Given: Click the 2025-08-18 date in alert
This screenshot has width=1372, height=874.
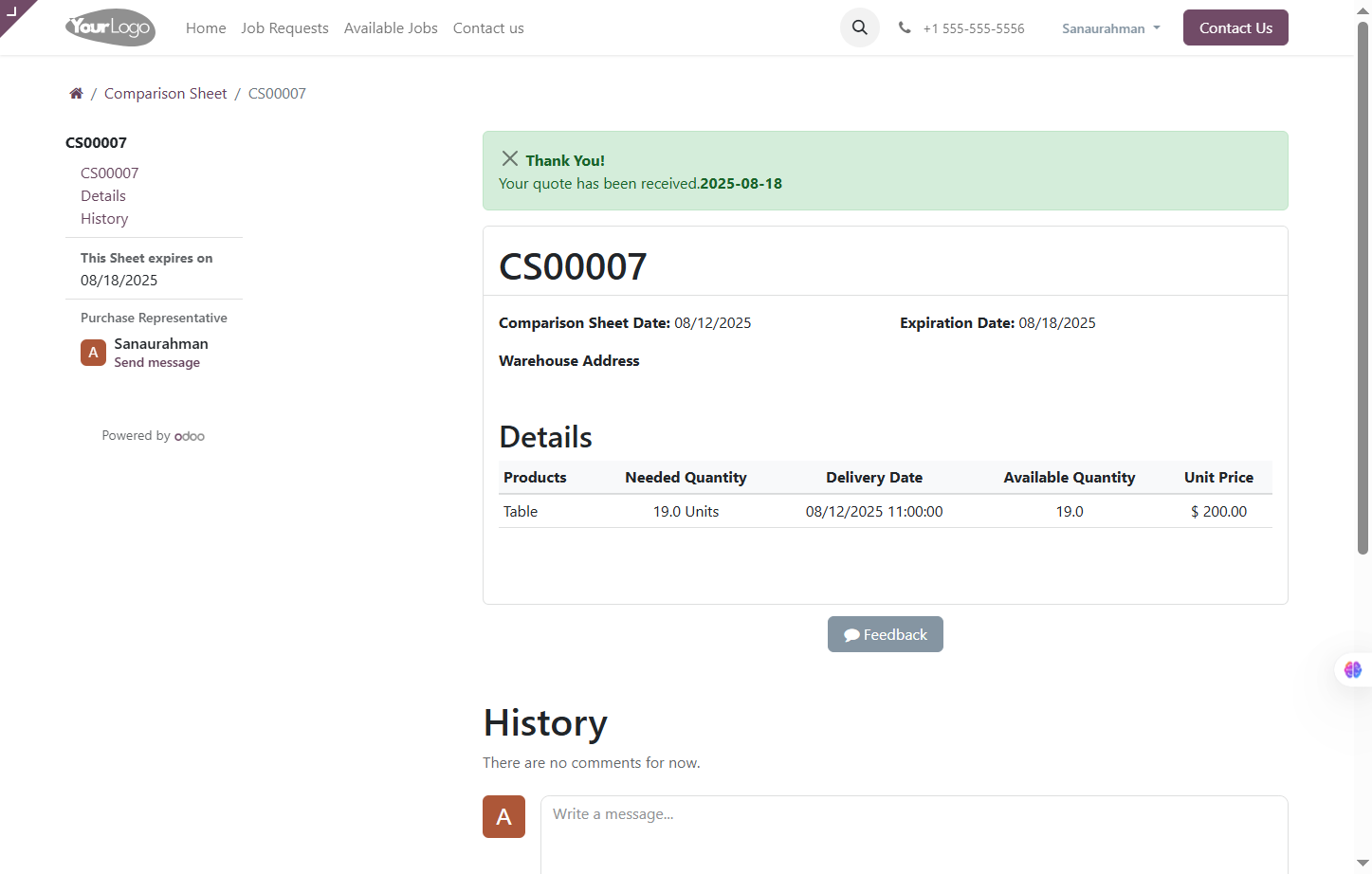Looking at the screenshot, I should point(741,183).
